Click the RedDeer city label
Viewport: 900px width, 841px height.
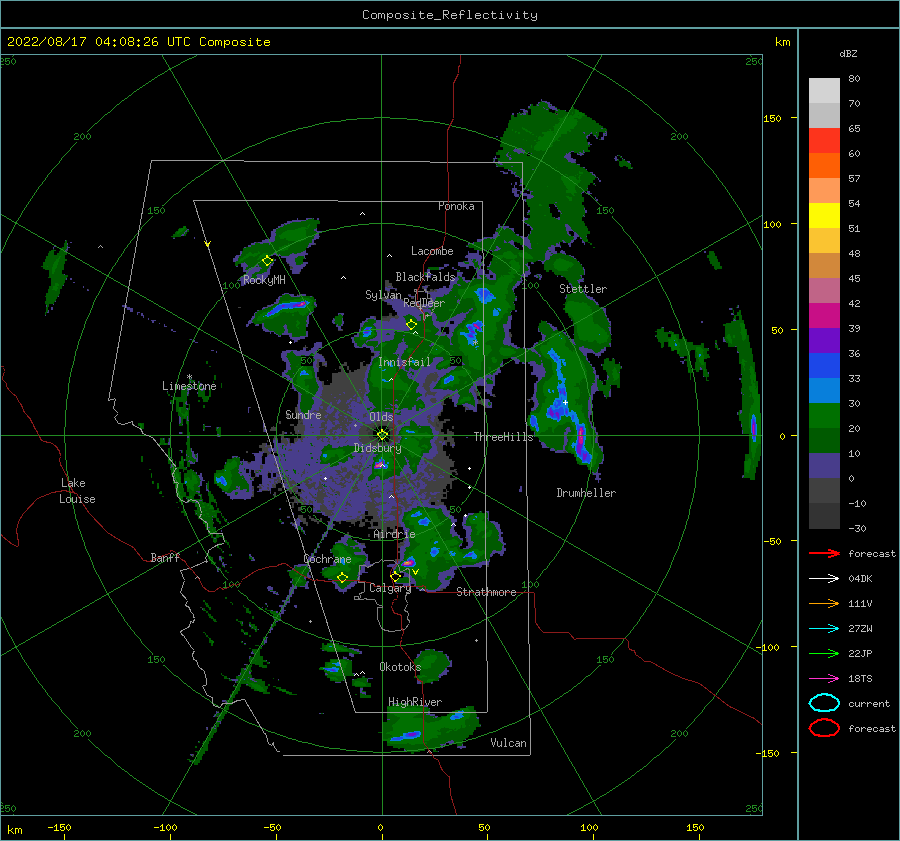[424, 303]
